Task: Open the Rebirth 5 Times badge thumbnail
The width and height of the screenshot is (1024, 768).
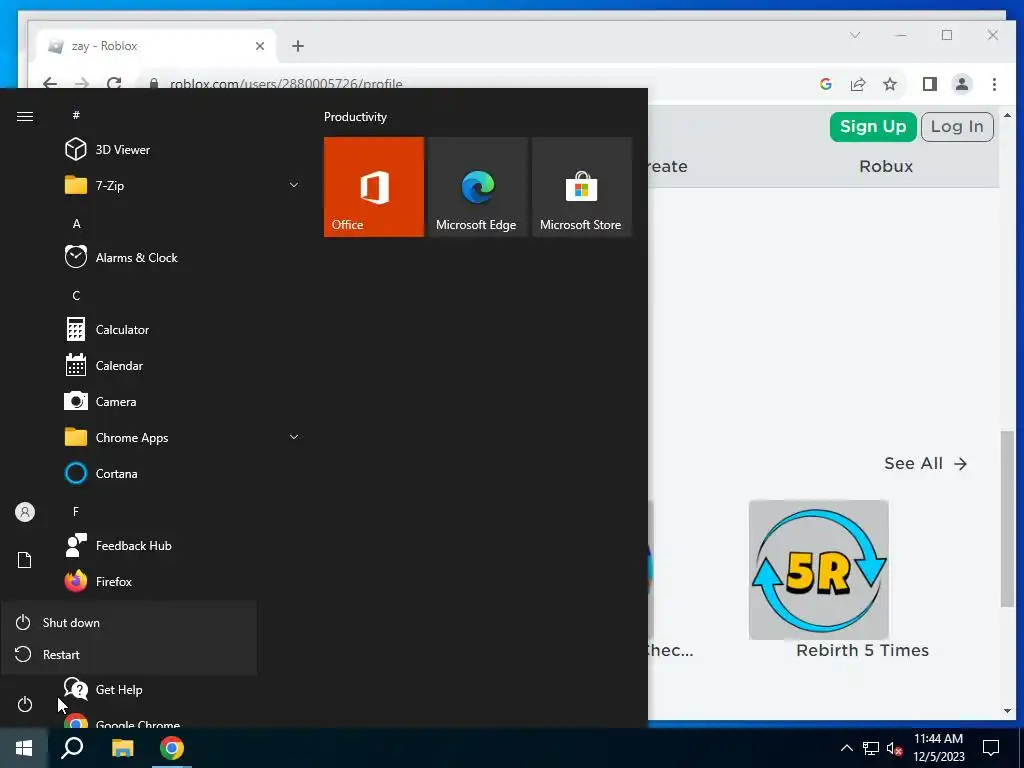Action: click(x=818, y=569)
